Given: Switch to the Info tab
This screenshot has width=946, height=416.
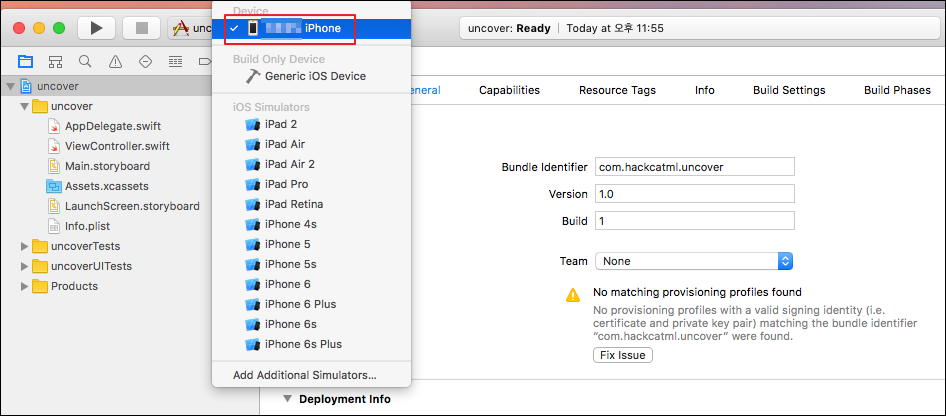Looking at the screenshot, I should (x=705, y=90).
